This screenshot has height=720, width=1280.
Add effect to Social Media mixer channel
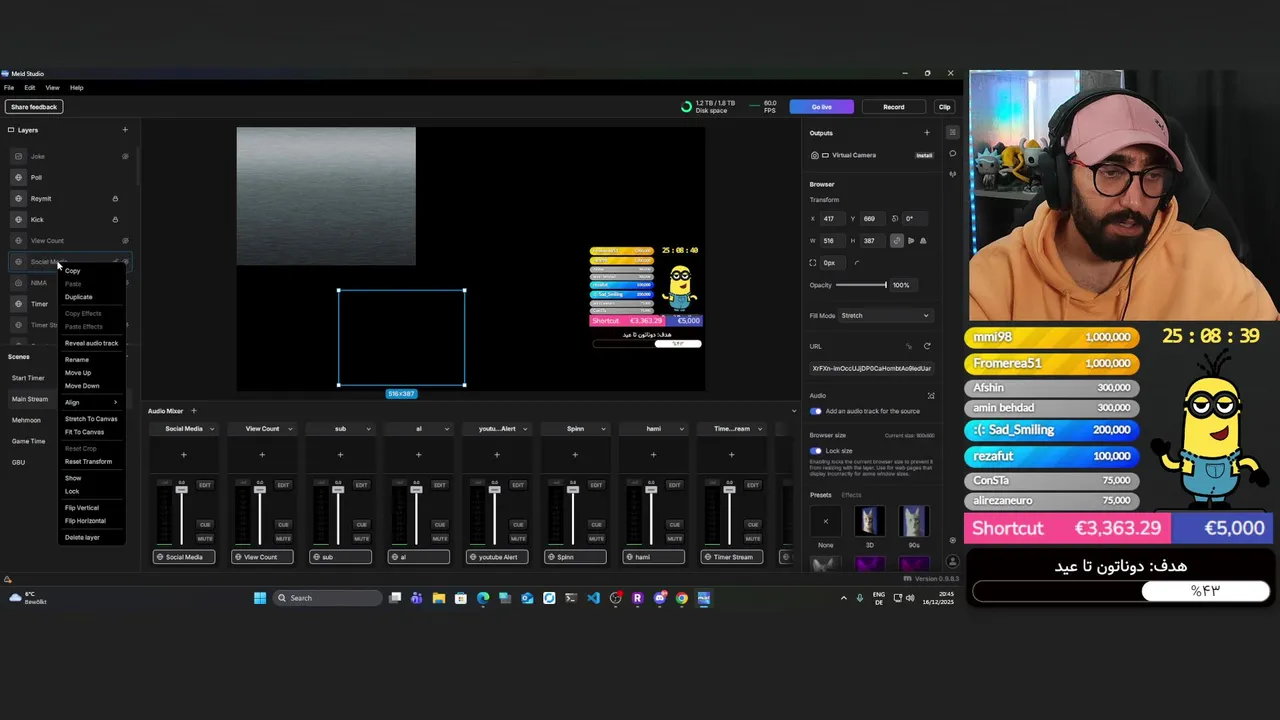coord(183,455)
